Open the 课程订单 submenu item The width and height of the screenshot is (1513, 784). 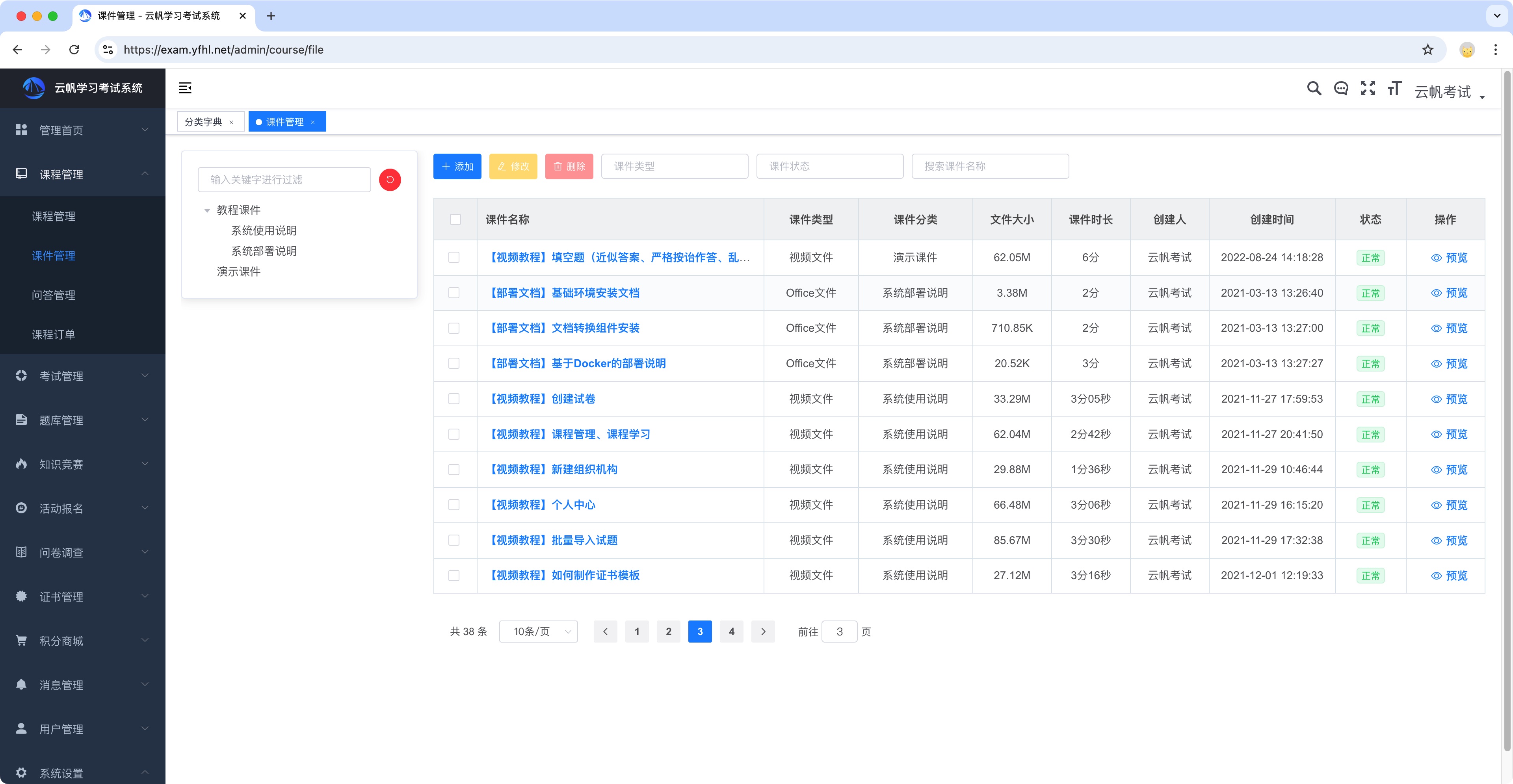[x=54, y=334]
